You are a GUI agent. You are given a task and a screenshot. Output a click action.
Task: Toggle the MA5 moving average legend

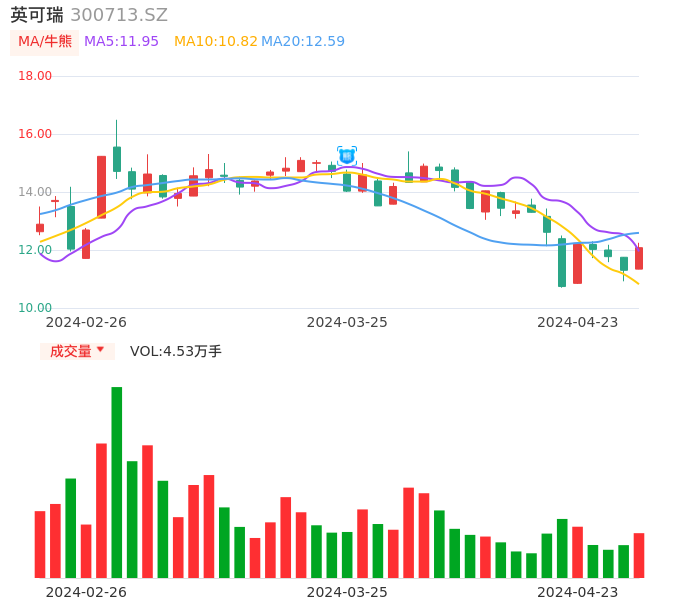[121, 42]
